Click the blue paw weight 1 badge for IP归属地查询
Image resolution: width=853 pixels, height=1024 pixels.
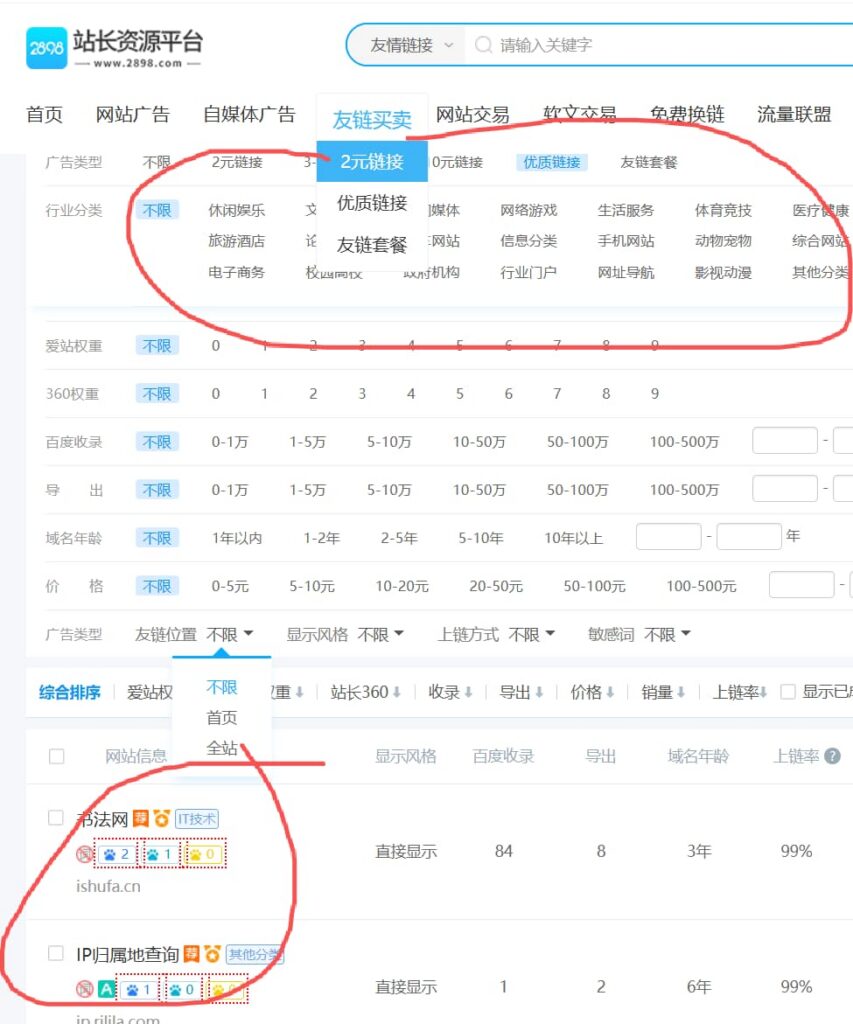pos(138,989)
